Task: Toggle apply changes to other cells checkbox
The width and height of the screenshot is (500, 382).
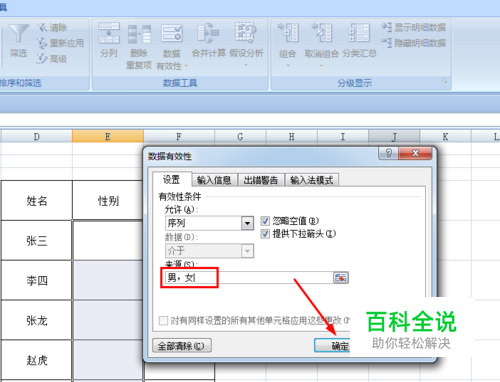Action: coord(163,321)
